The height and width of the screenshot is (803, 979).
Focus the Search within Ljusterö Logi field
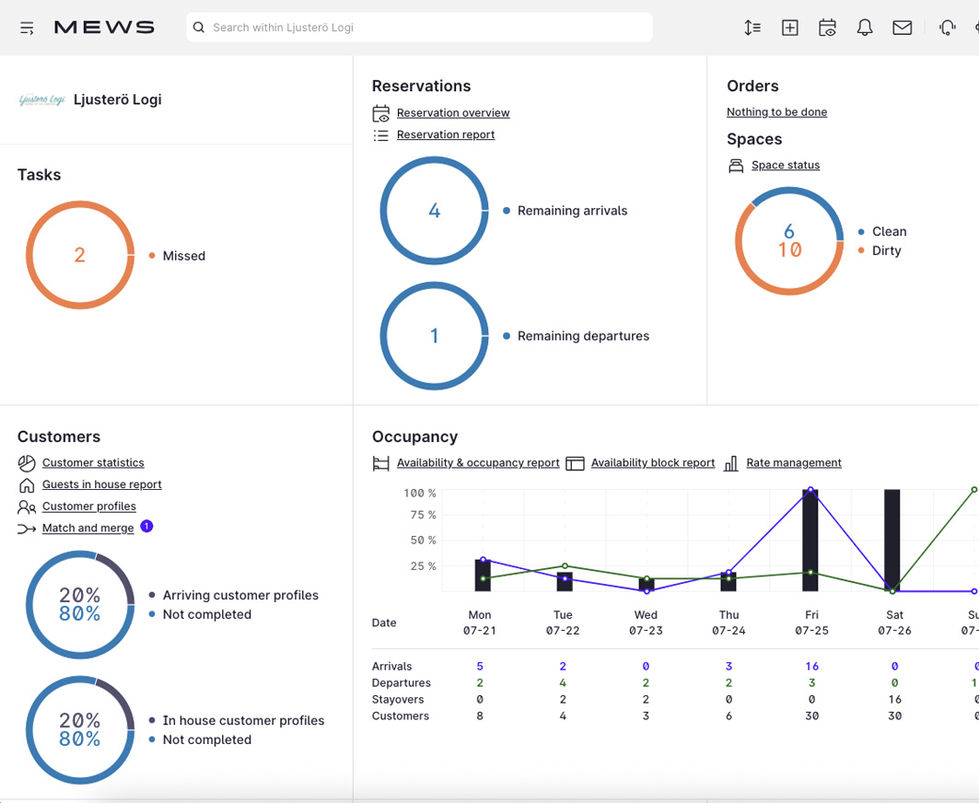(x=420, y=27)
